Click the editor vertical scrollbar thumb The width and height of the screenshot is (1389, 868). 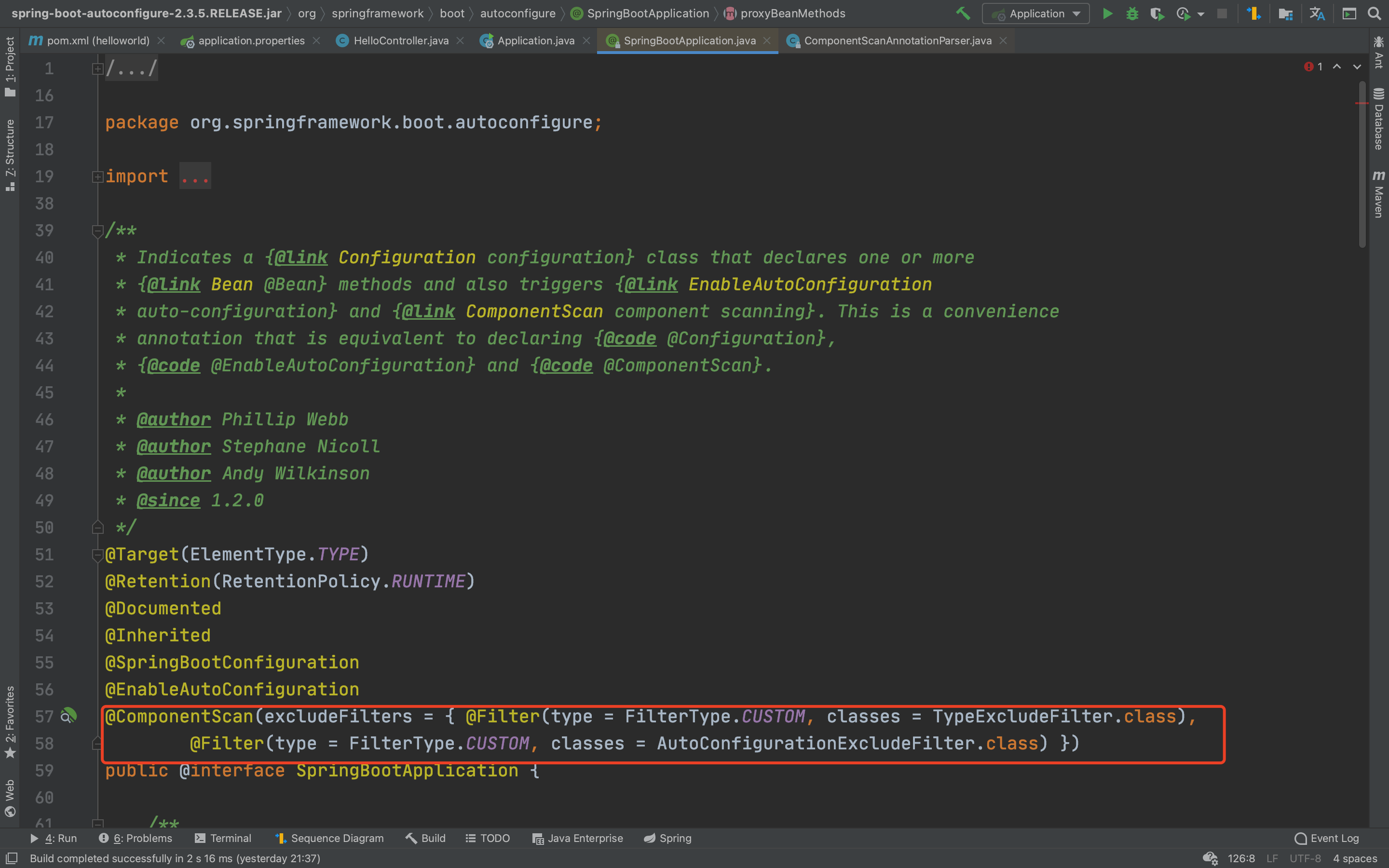point(1362,165)
